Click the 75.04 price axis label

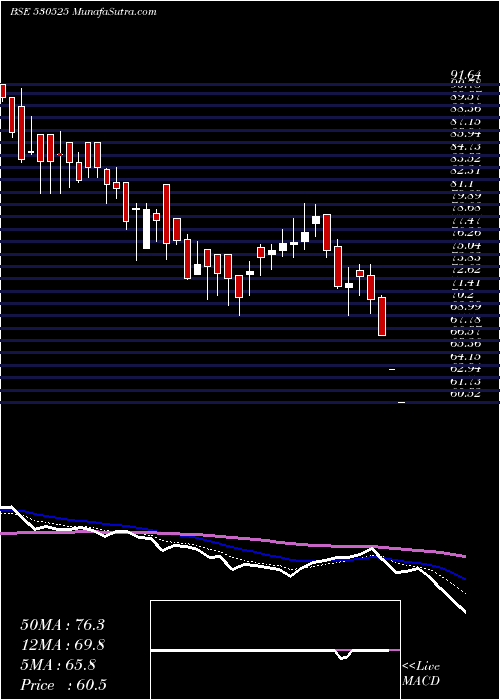point(465,246)
